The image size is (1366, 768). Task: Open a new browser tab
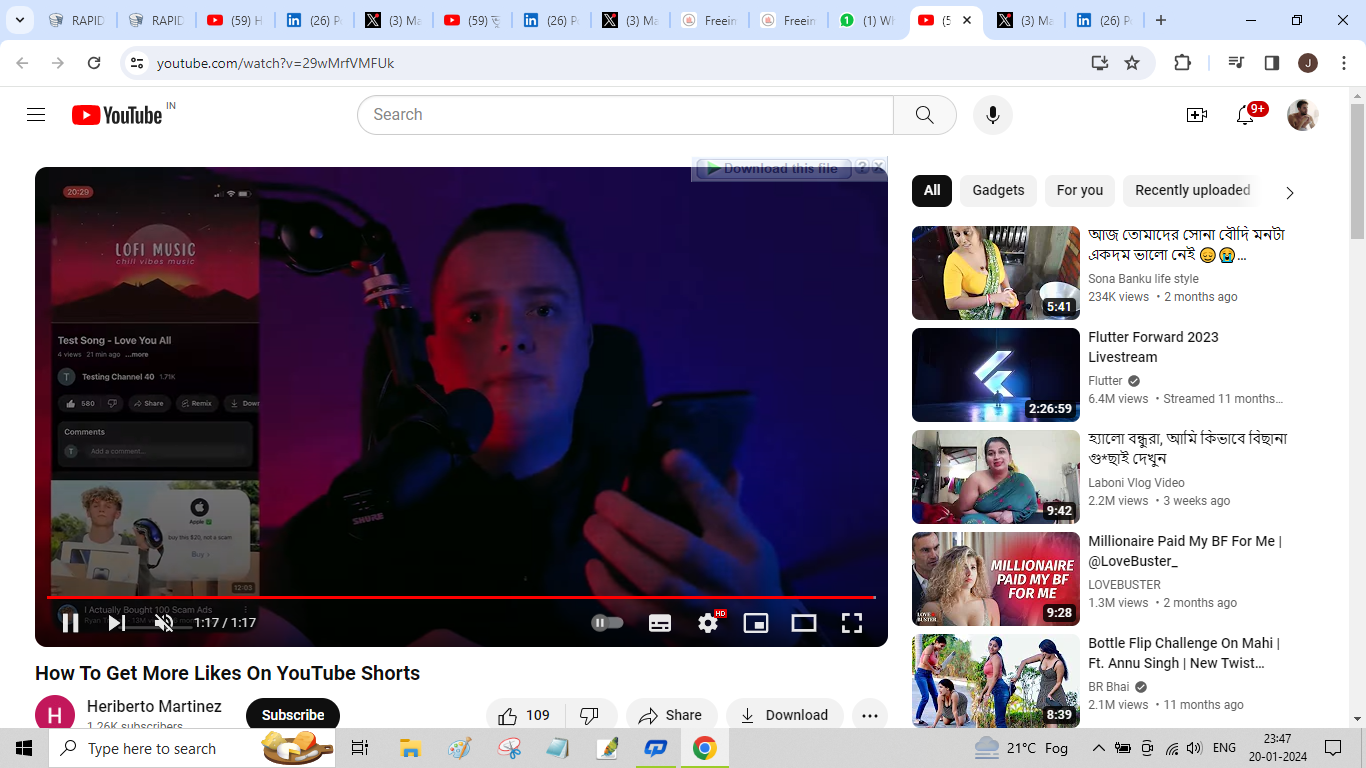[x=1160, y=20]
